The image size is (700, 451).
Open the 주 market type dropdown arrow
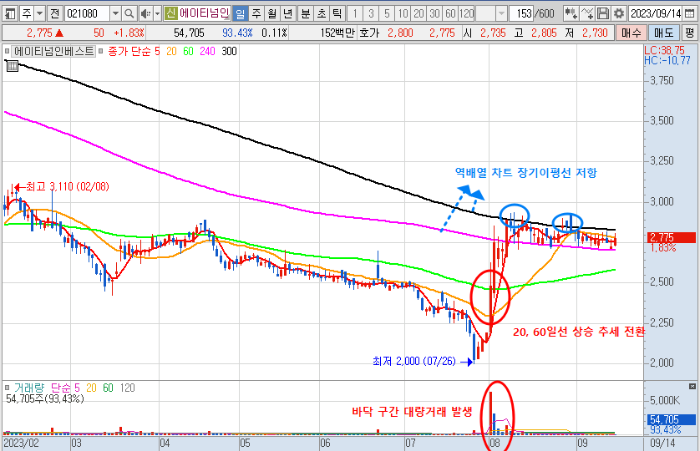(40, 14)
